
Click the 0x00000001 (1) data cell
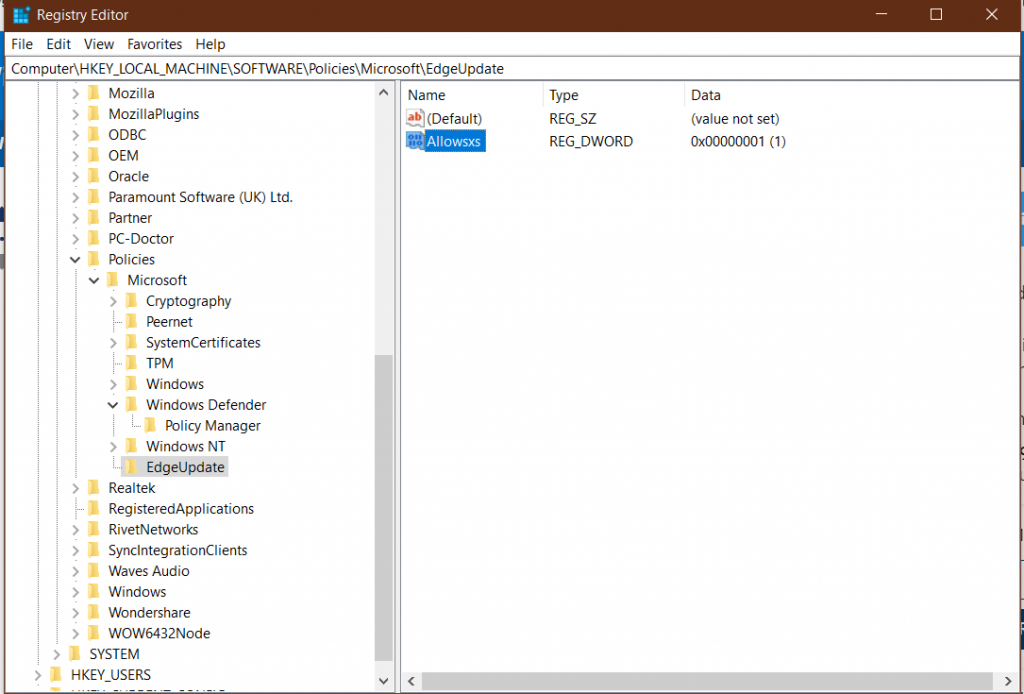pyautogui.click(x=738, y=141)
